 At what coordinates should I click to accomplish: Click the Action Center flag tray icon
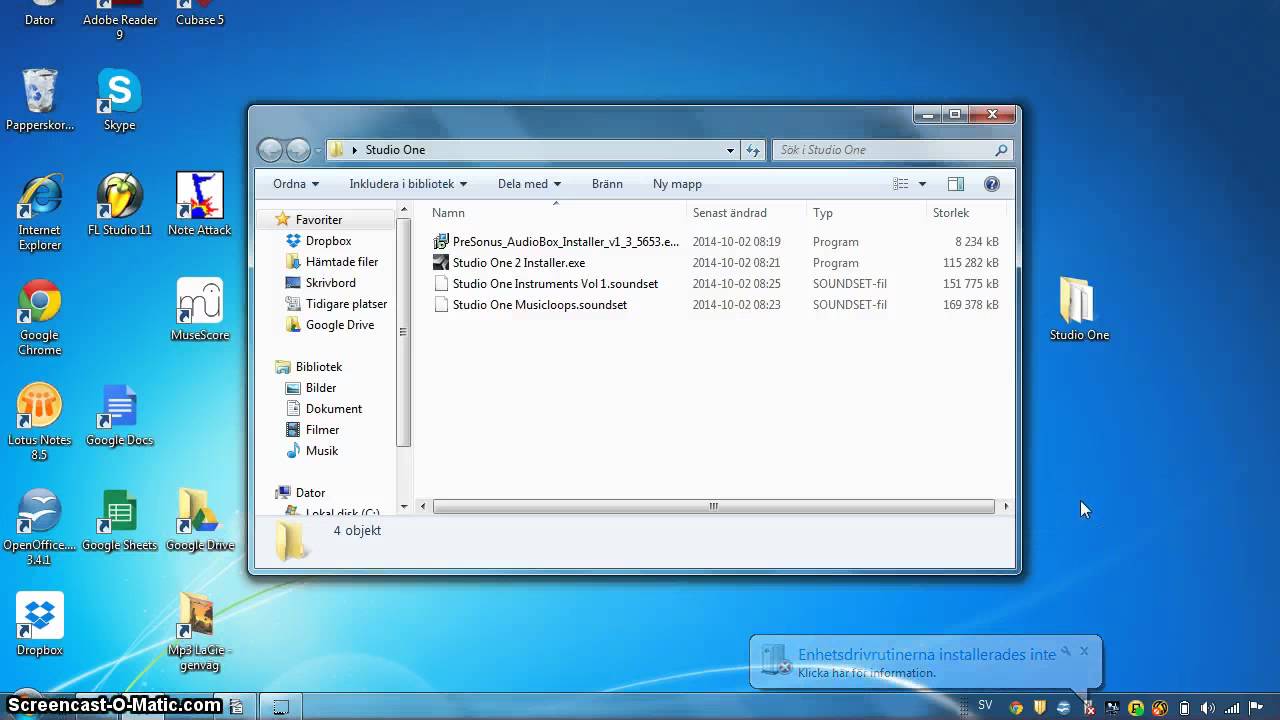pyautogui.click(x=1255, y=707)
